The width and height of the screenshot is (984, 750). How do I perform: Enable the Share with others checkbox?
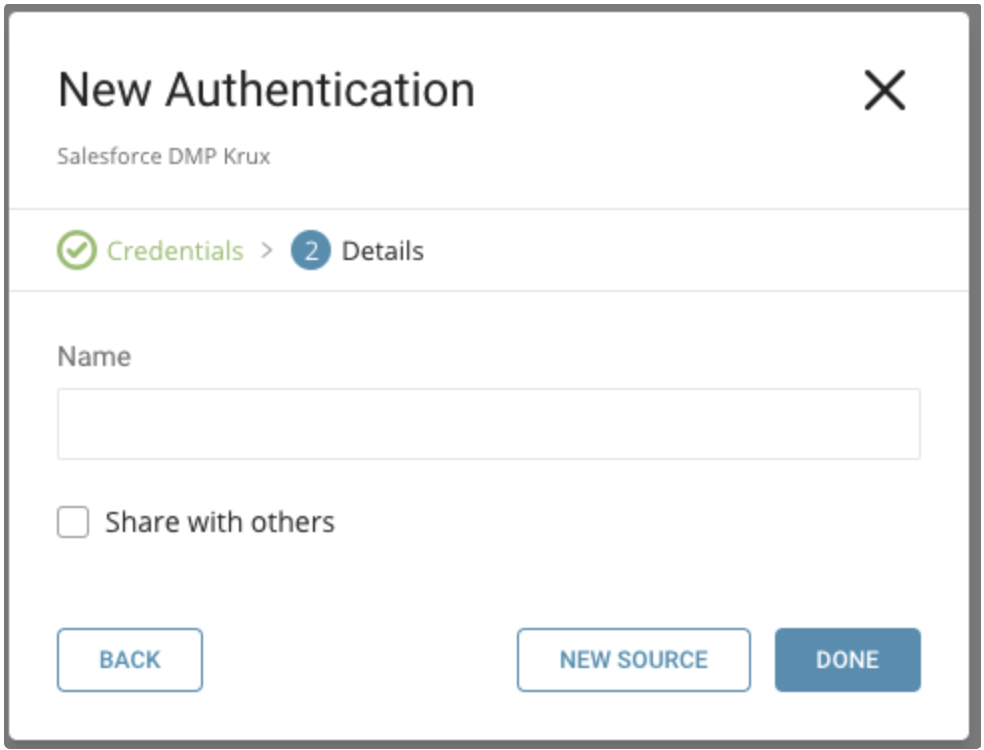73,522
